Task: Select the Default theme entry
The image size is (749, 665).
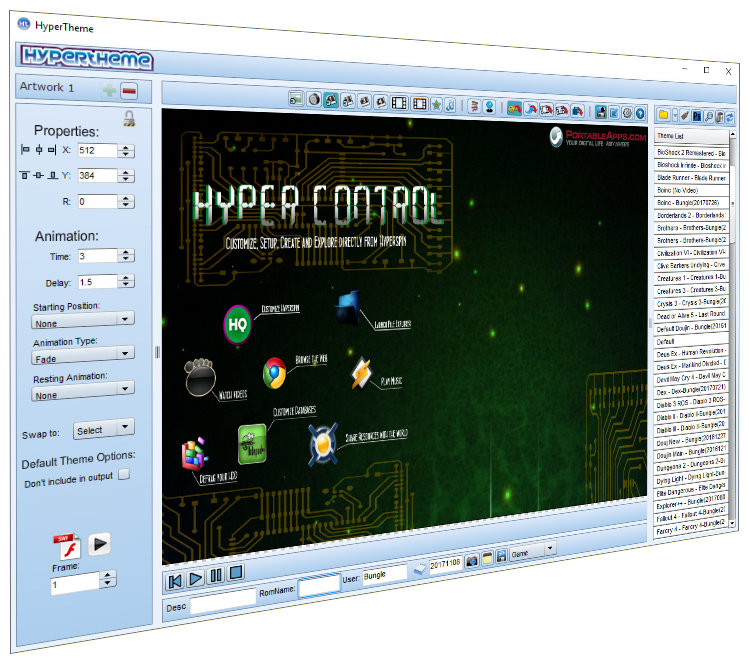Action: point(691,341)
